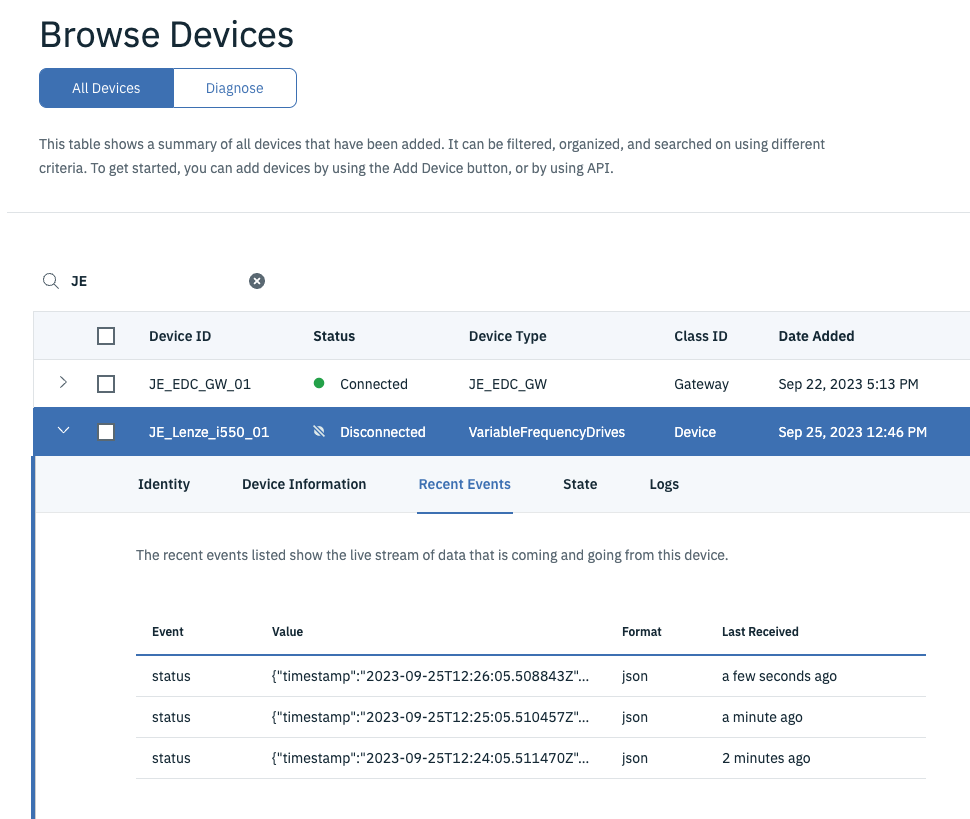Open the Device Information tab
This screenshot has width=970, height=819.
click(304, 484)
